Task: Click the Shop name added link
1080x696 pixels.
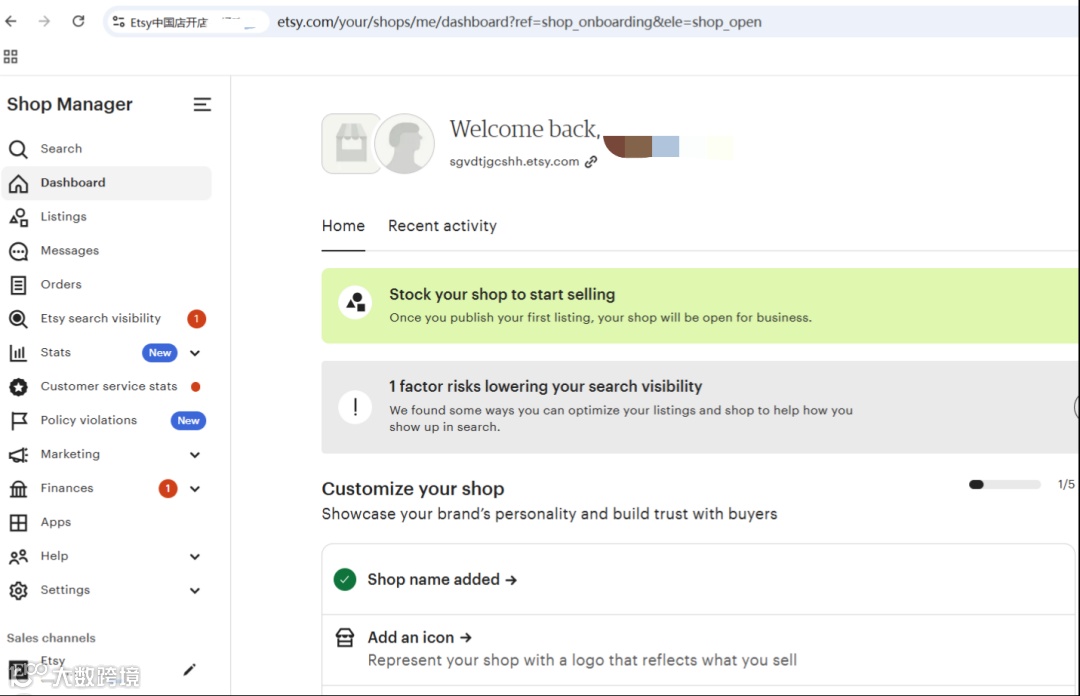Action: pyautogui.click(x=442, y=580)
